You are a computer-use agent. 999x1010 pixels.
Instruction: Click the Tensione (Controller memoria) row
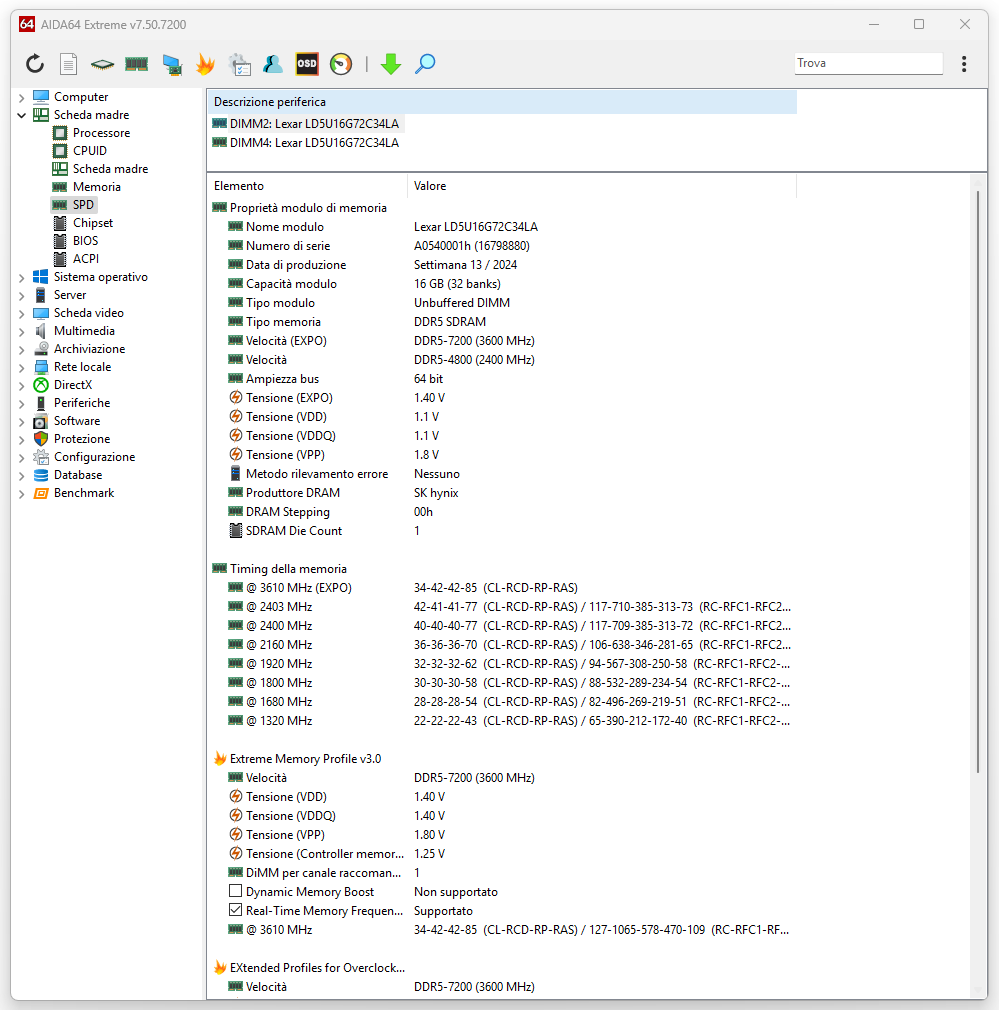click(502, 854)
